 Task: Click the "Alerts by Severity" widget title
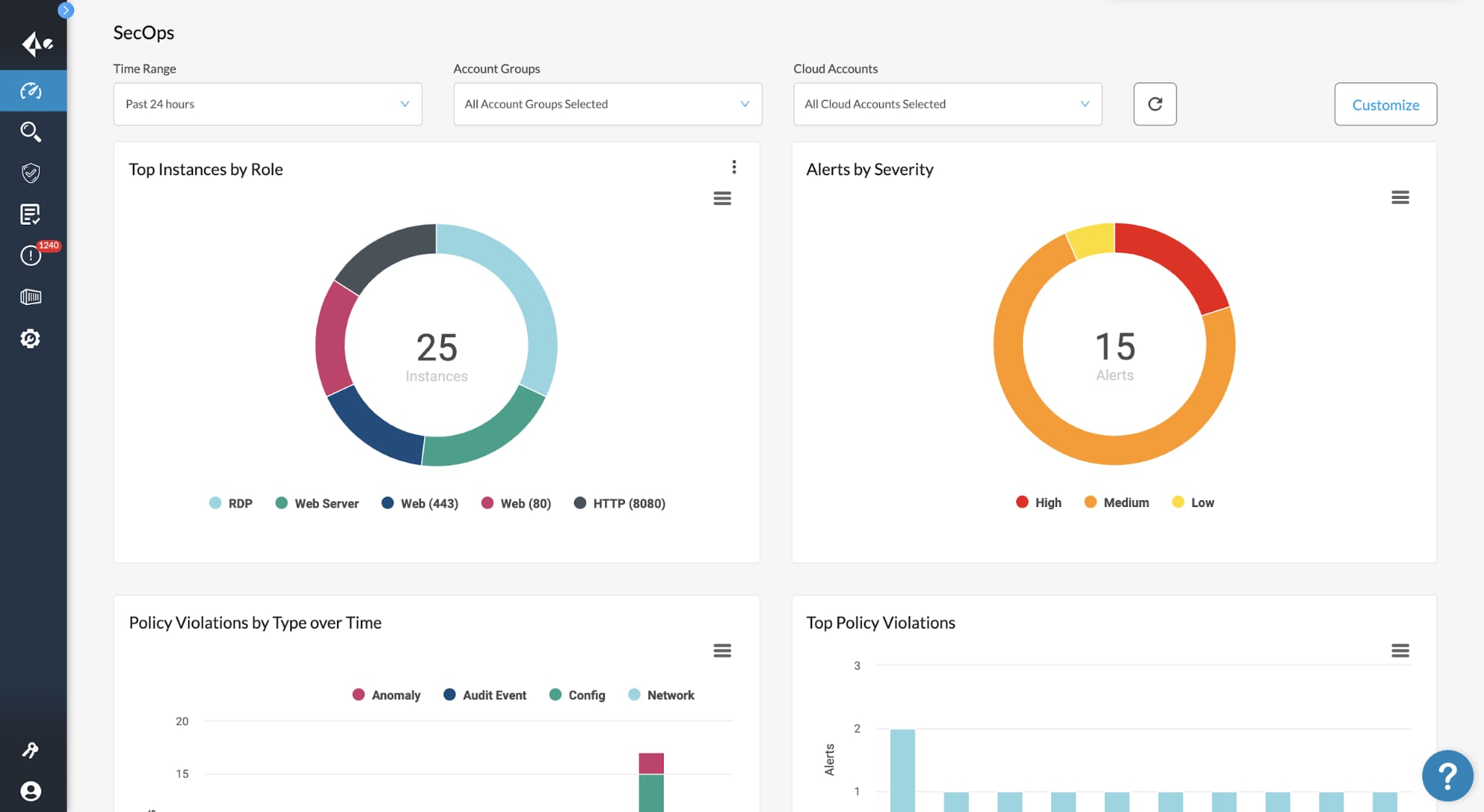click(869, 169)
